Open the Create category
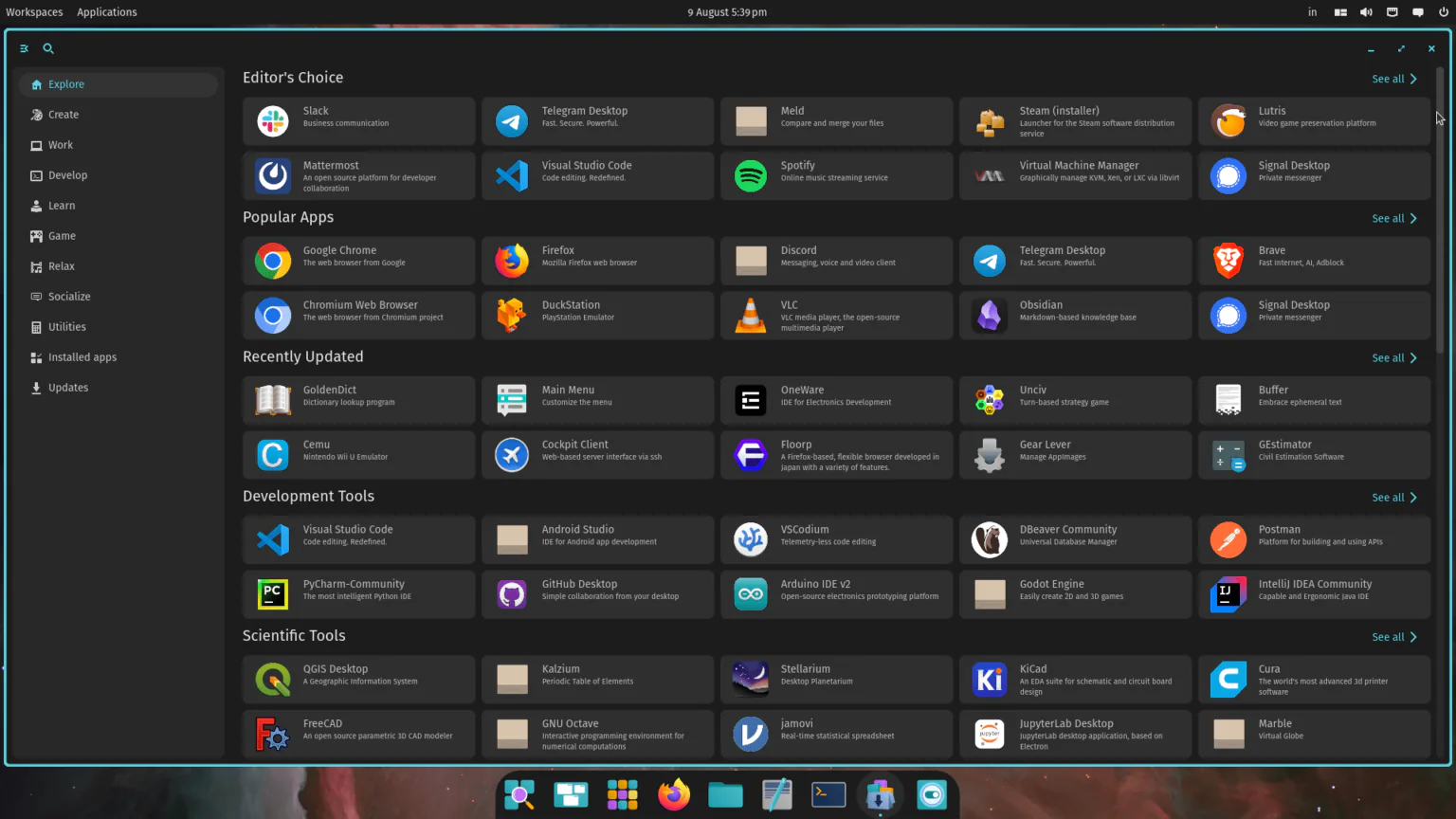This screenshot has width=1456, height=819. tap(118, 115)
